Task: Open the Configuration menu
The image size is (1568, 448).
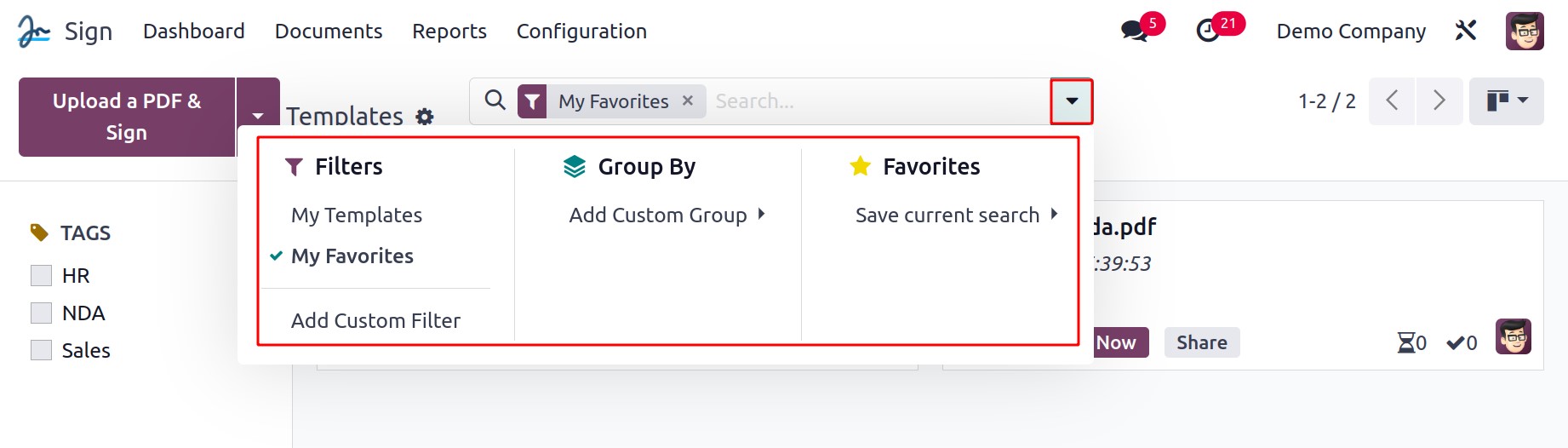Action: (581, 32)
